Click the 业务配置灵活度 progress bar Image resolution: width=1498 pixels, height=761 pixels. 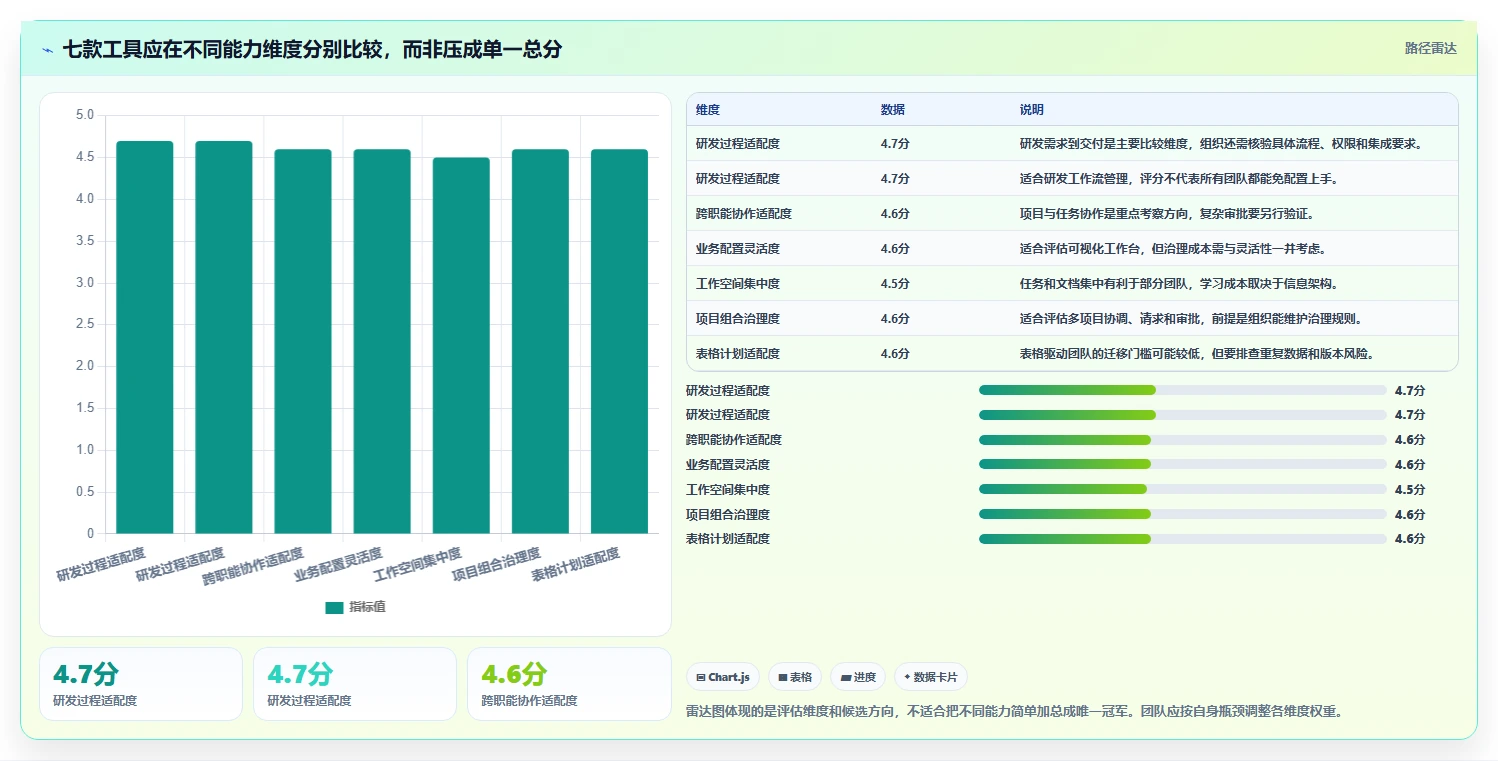pyautogui.click(x=1183, y=465)
